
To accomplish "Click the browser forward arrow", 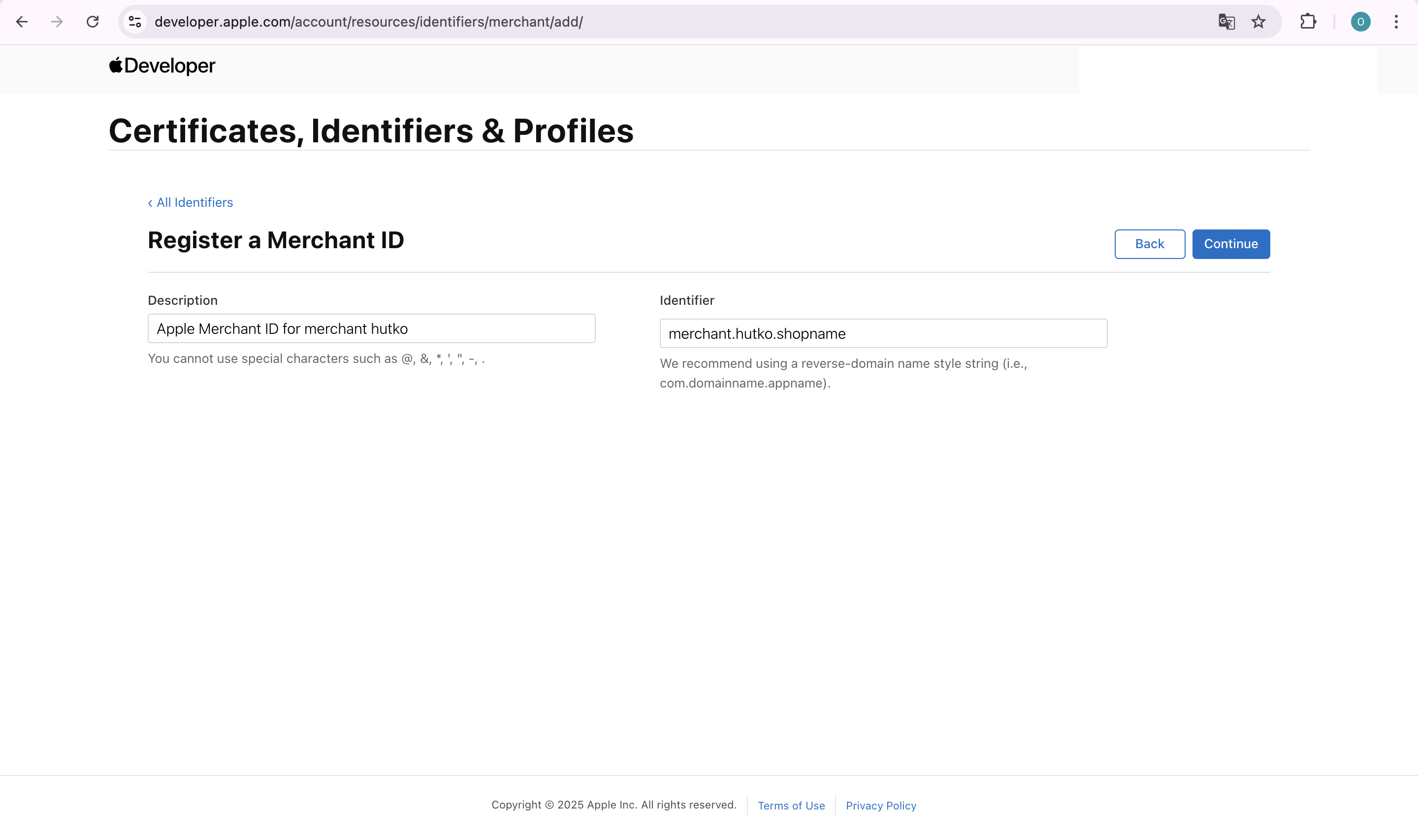I will coord(57,22).
